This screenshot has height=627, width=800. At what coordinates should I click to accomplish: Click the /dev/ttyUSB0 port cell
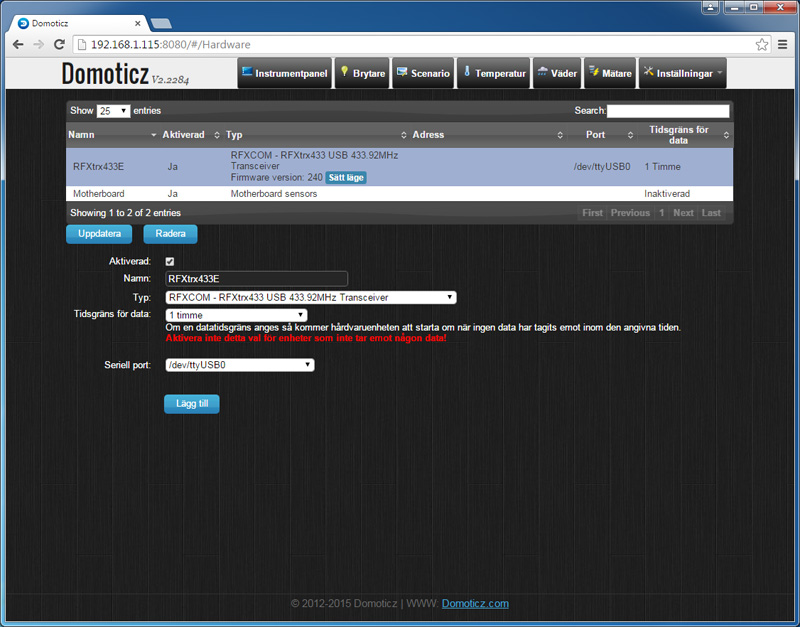pyautogui.click(x=602, y=167)
